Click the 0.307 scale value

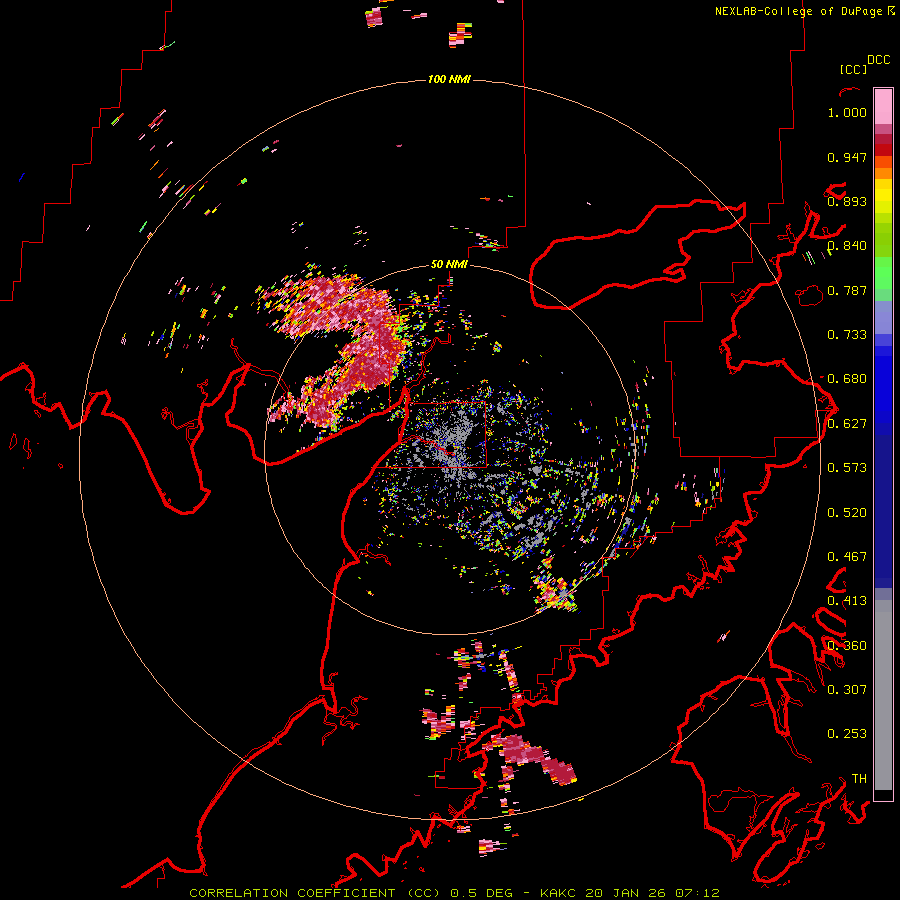[847, 690]
